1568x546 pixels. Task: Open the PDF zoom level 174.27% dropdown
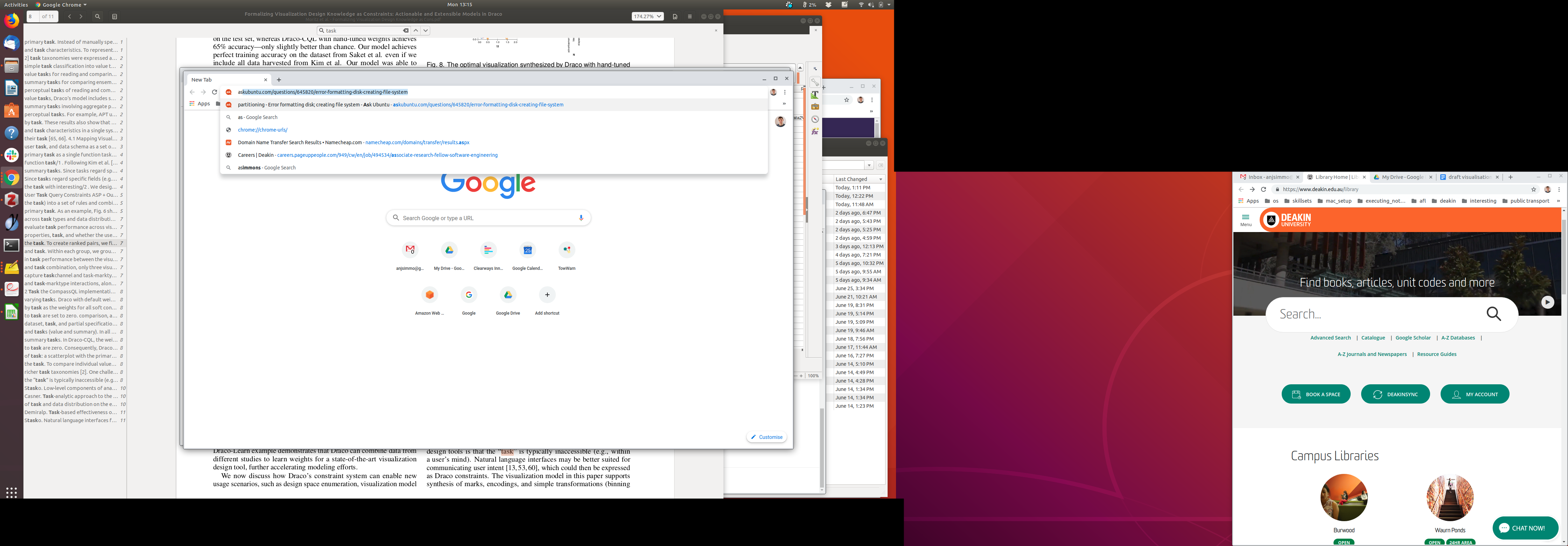coord(647,16)
